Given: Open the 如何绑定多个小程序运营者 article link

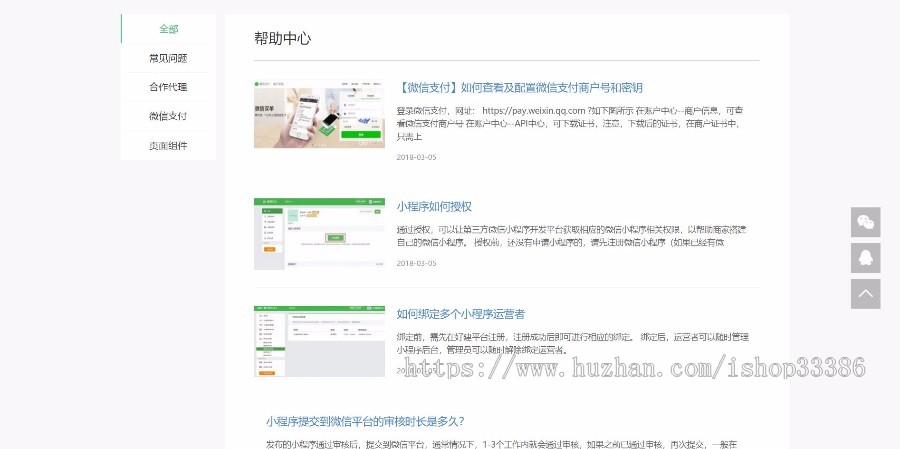Looking at the screenshot, I should pyautogui.click(x=460, y=314).
